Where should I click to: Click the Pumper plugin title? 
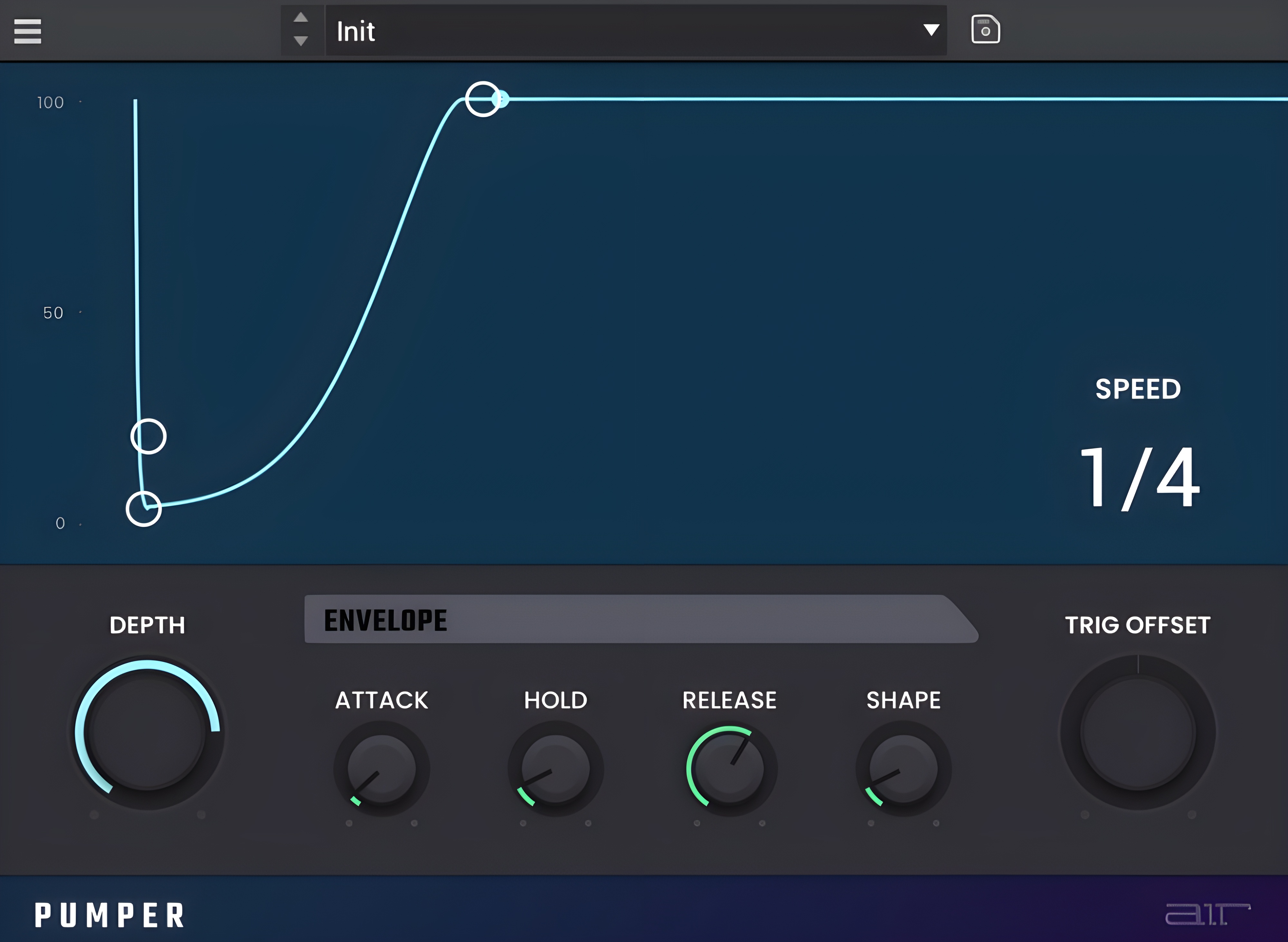click(x=109, y=915)
